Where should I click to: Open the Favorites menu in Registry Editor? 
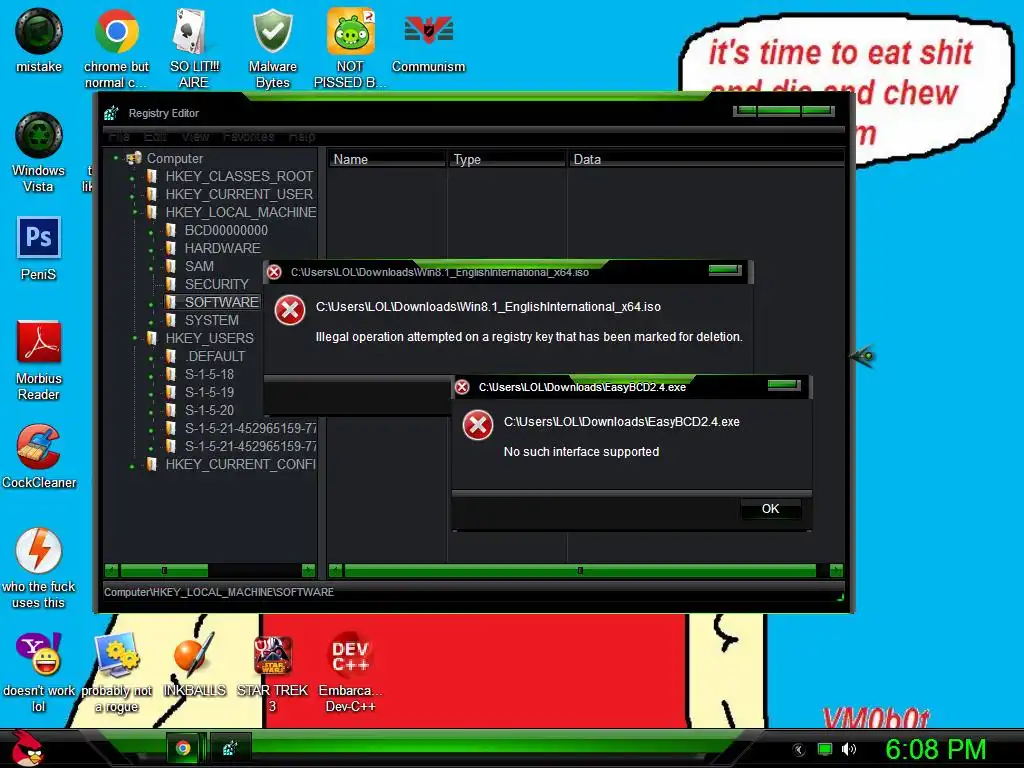[248, 136]
